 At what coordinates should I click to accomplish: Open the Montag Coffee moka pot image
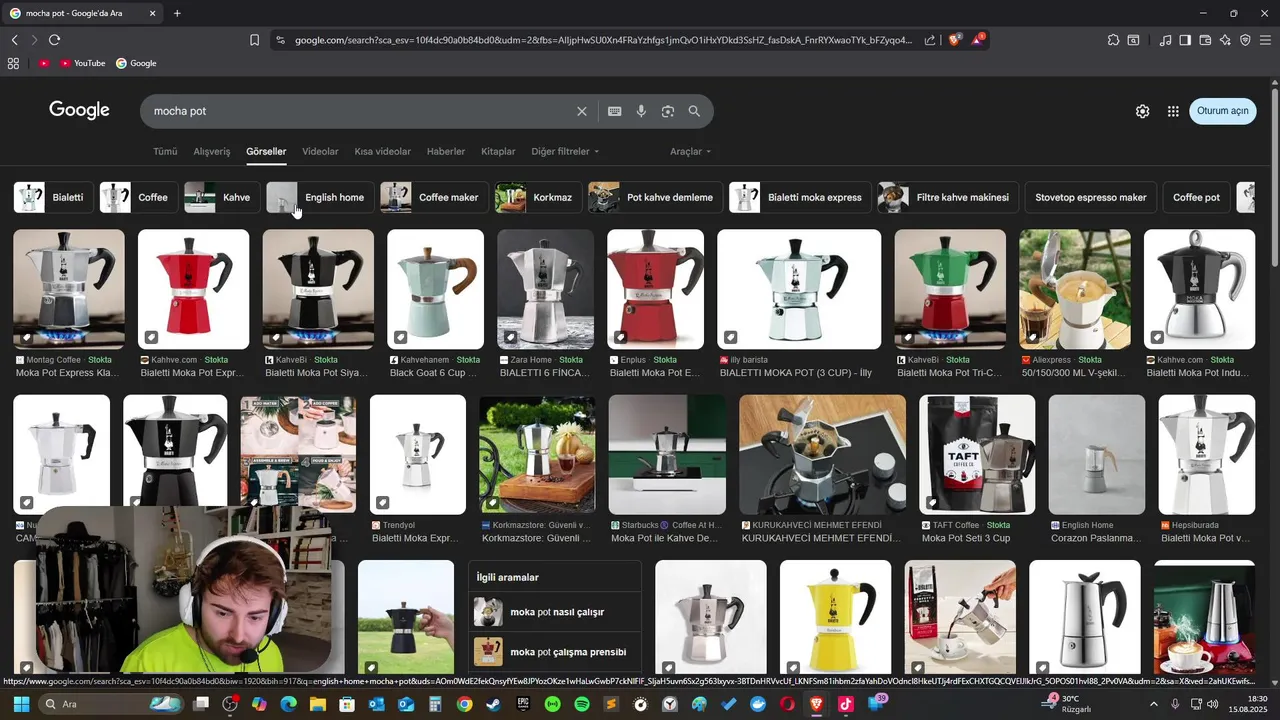point(69,289)
